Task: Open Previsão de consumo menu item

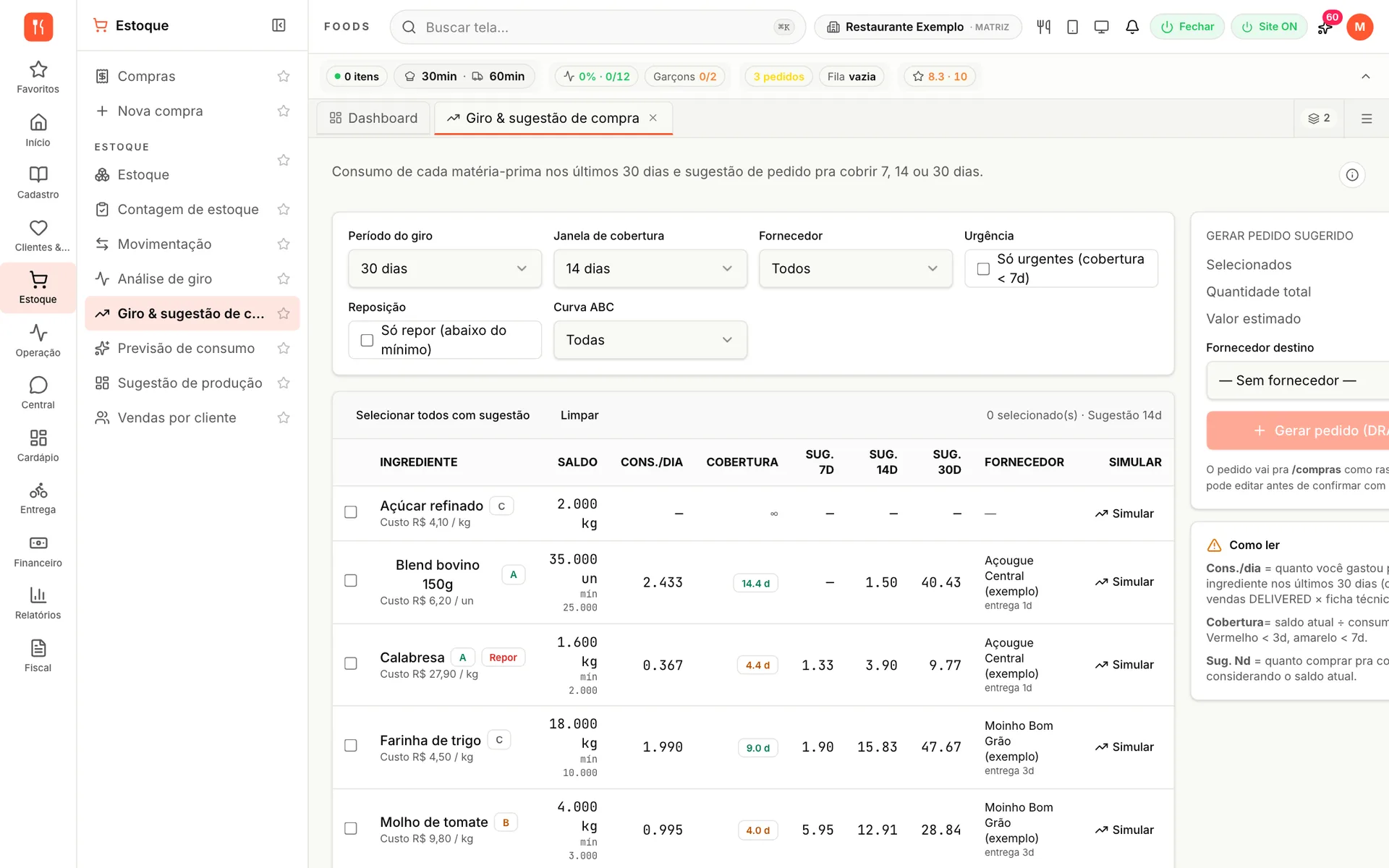Action: (186, 348)
